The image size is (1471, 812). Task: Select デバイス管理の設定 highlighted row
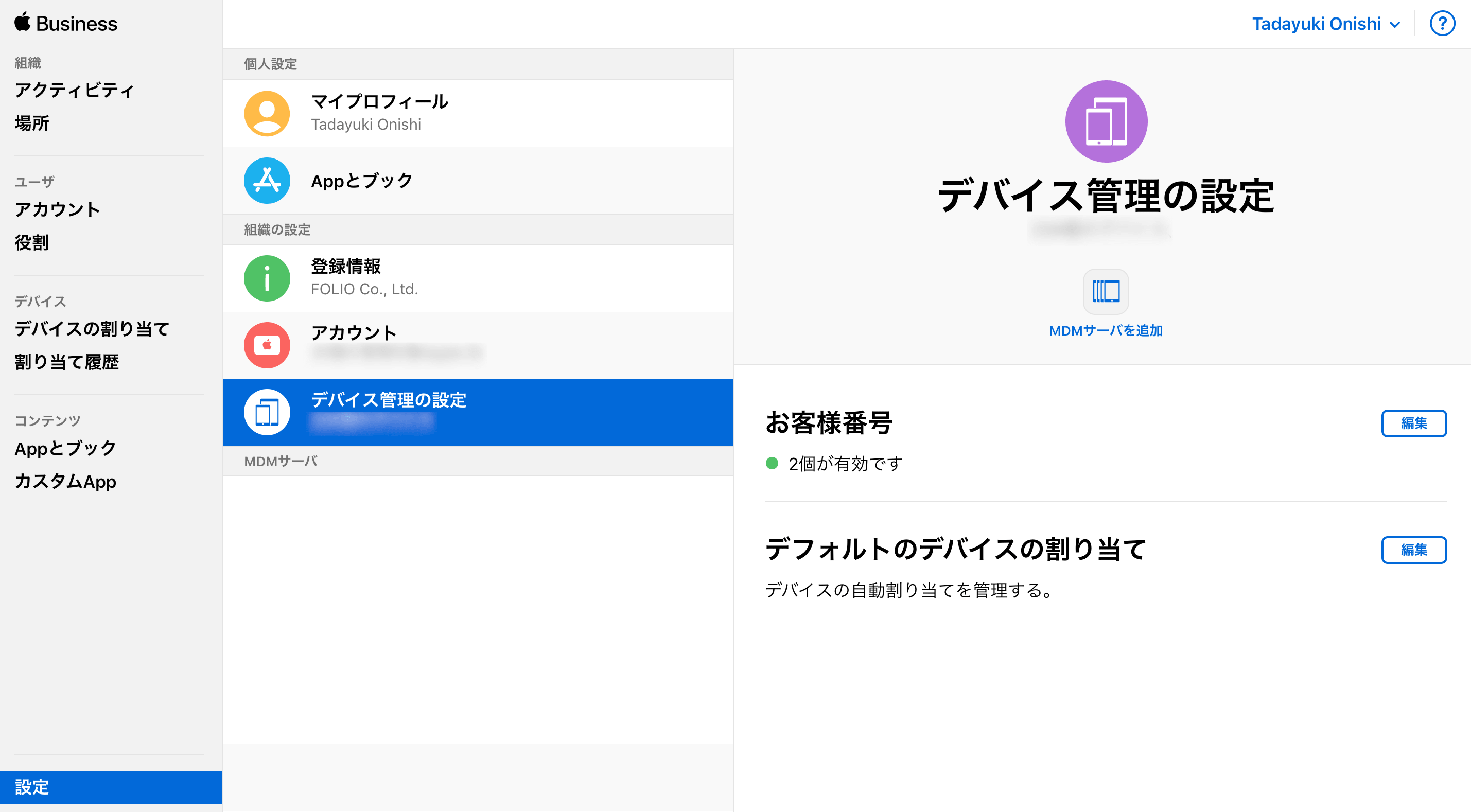tap(478, 412)
